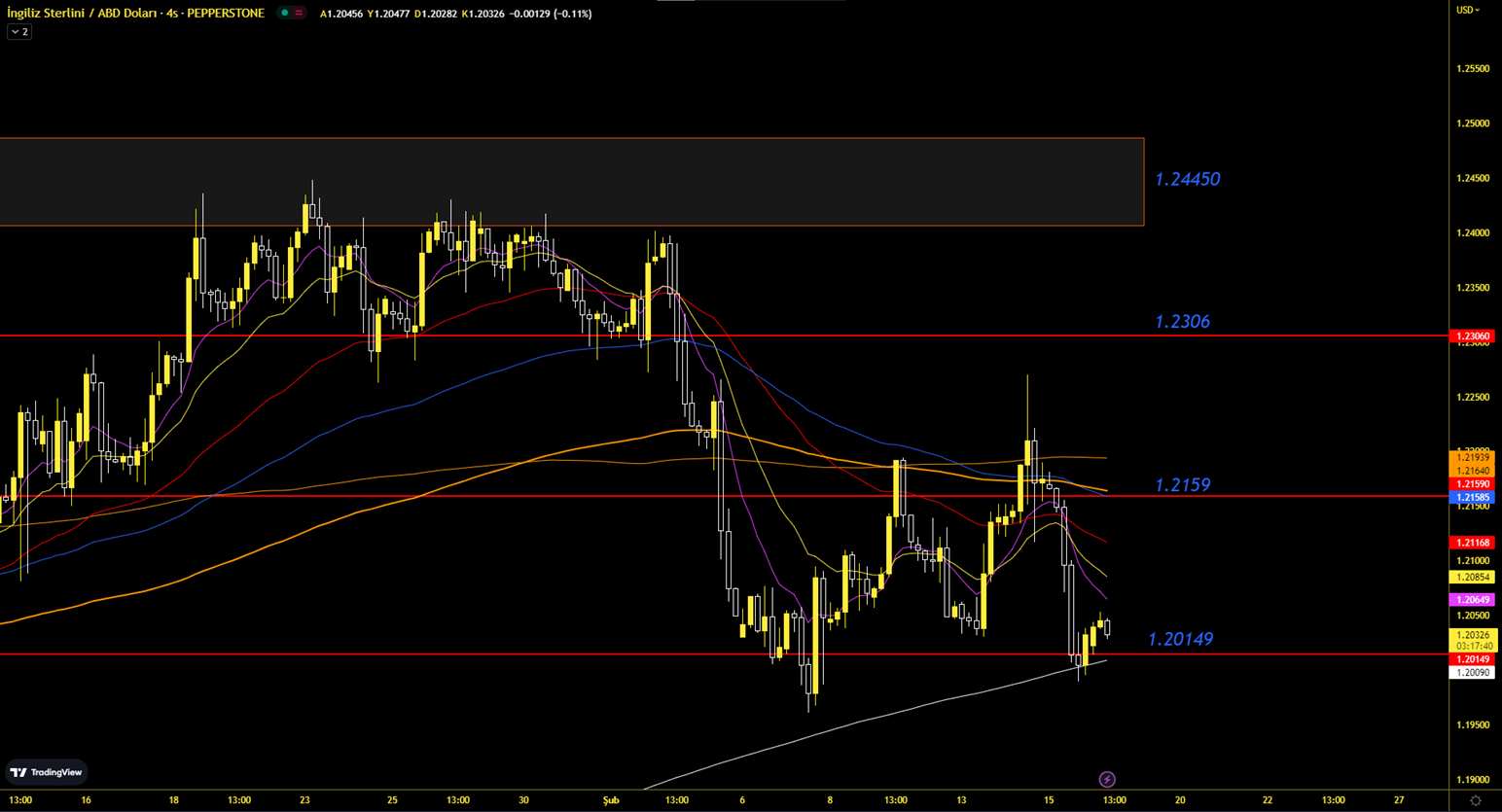Click the 1.24000 price scale value
Image resolution: width=1502 pixels, height=812 pixels.
(x=1473, y=233)
